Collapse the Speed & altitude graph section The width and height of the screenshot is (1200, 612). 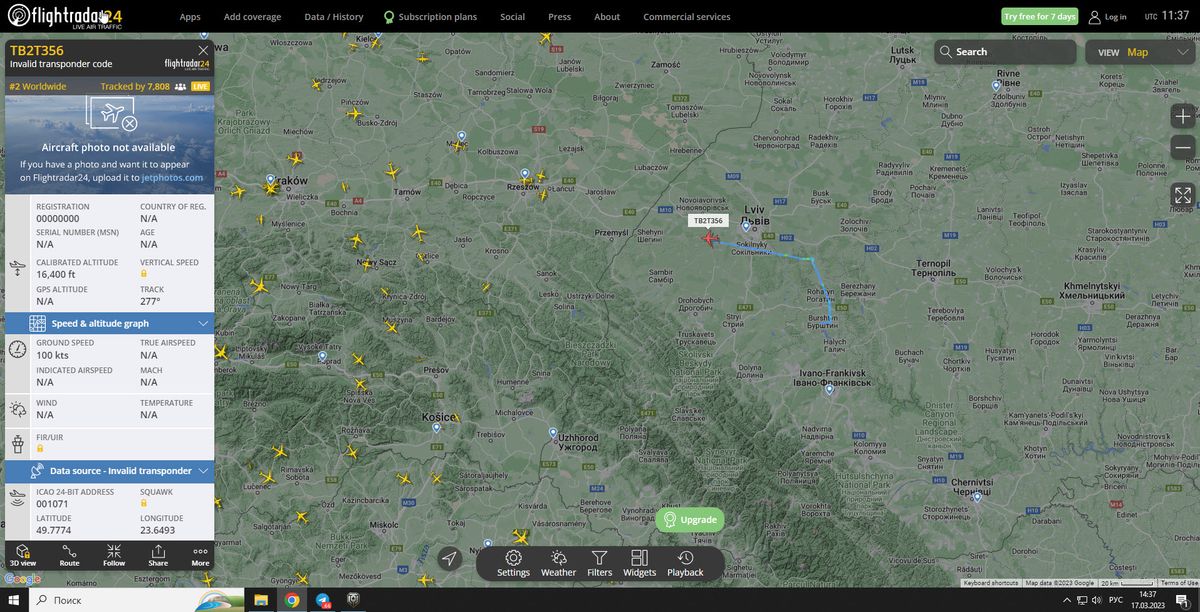coord(110,323)
